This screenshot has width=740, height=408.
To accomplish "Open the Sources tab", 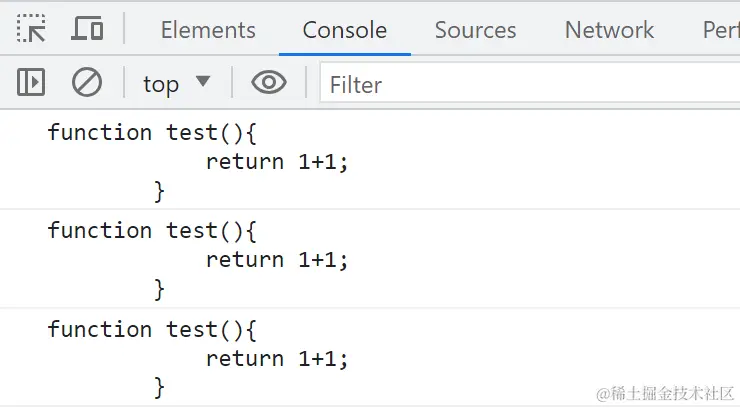I will point(475,30).
